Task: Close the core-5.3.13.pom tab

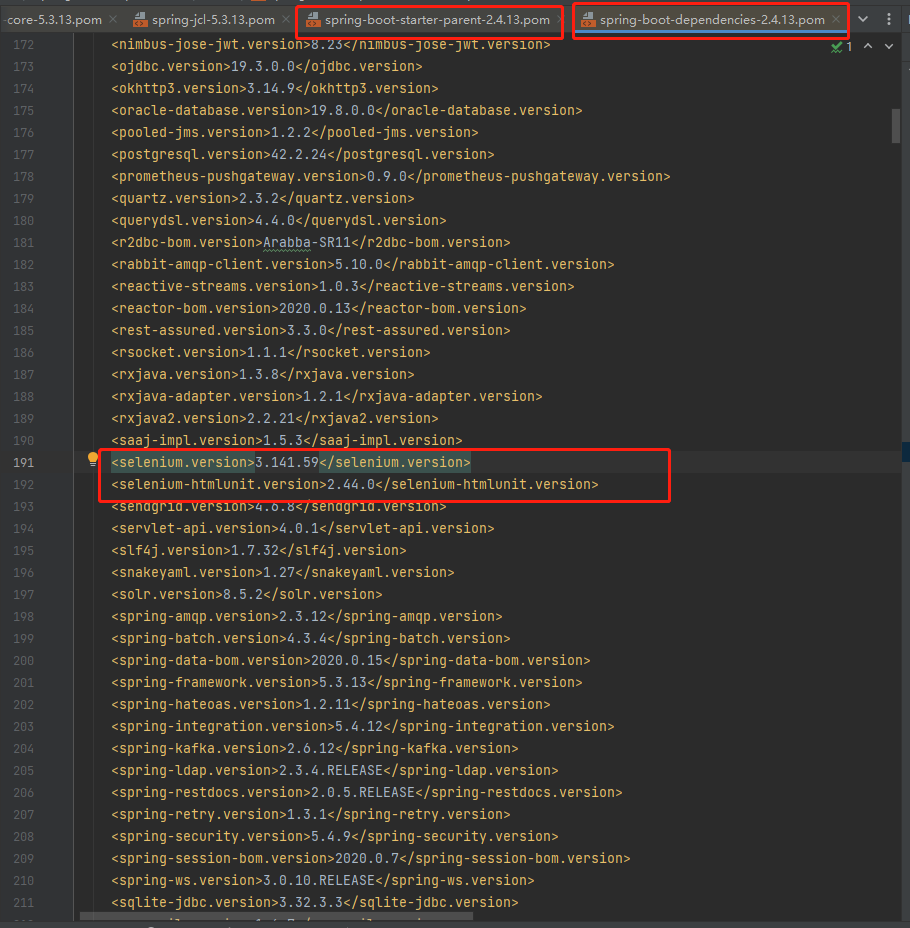Action: [x=113, y=20]
